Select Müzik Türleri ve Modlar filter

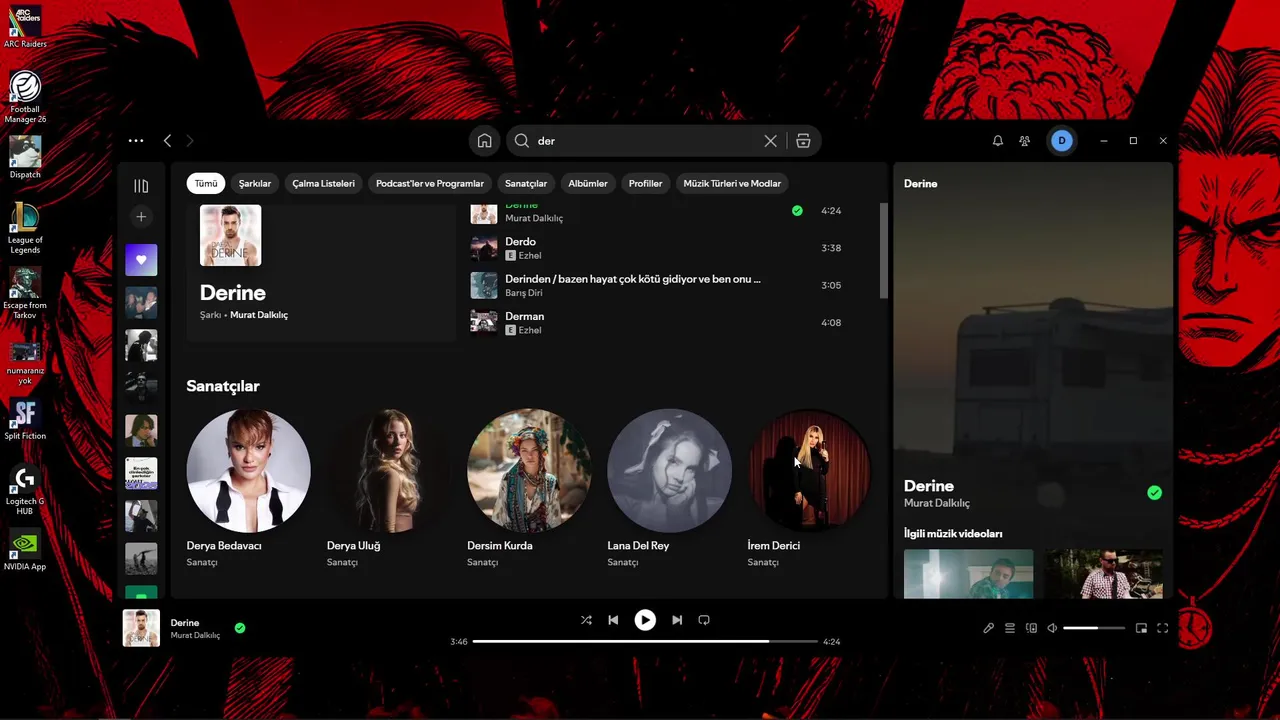point(732,183)
